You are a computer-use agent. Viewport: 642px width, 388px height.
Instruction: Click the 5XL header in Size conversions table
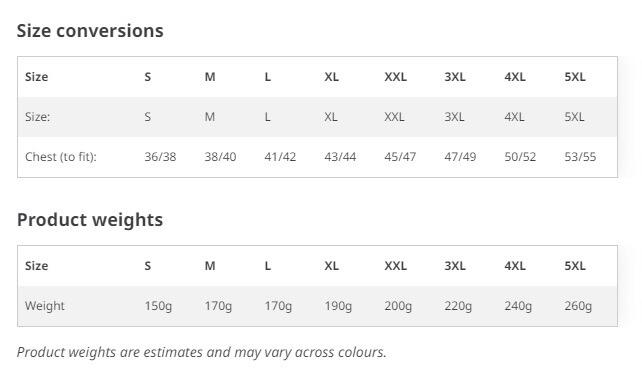(575, 77)
